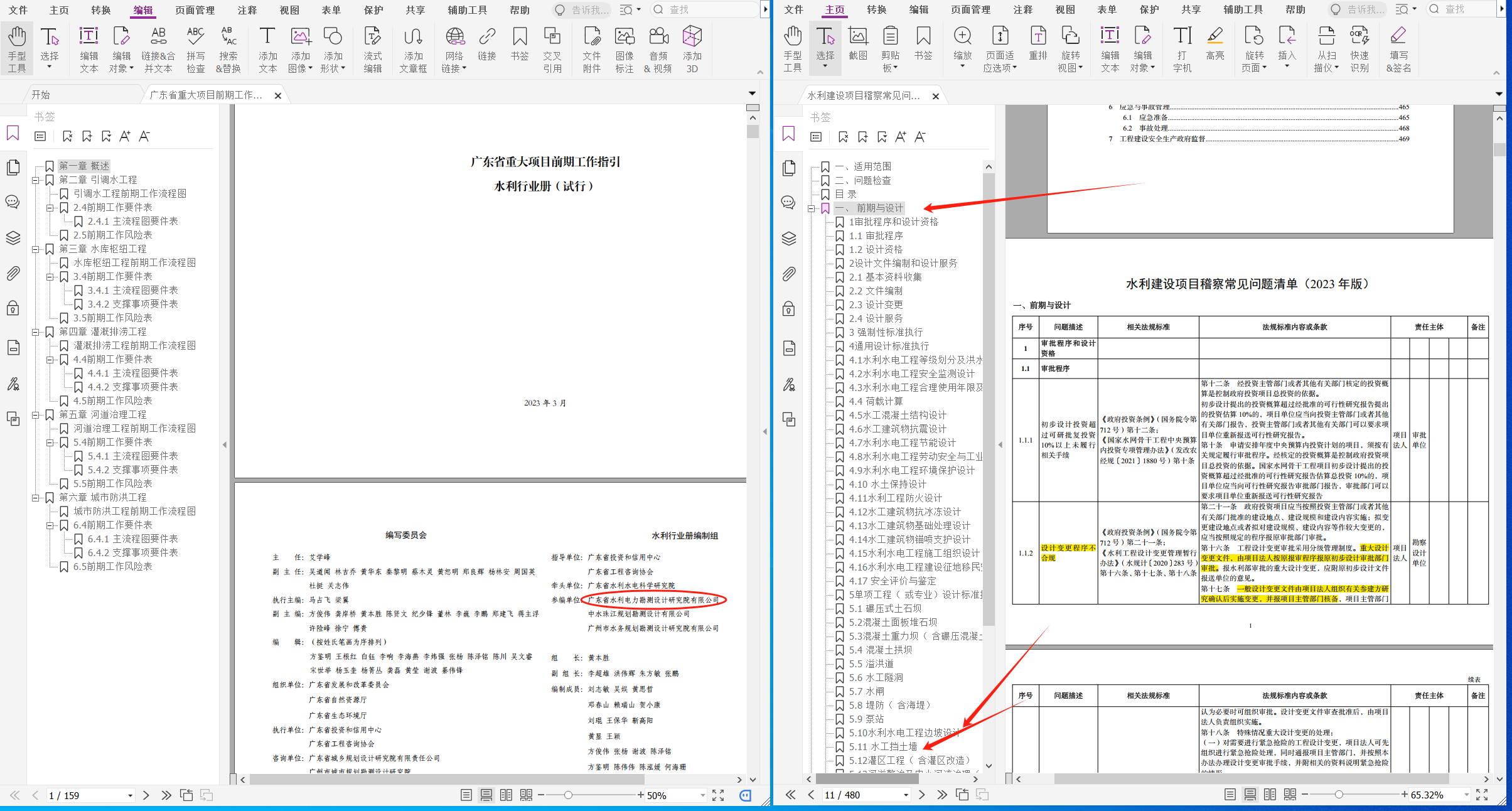
Task: Open bookmark 第四章 灌溉排涝工程
Action: pyautogui.click(x=102, y=331)
